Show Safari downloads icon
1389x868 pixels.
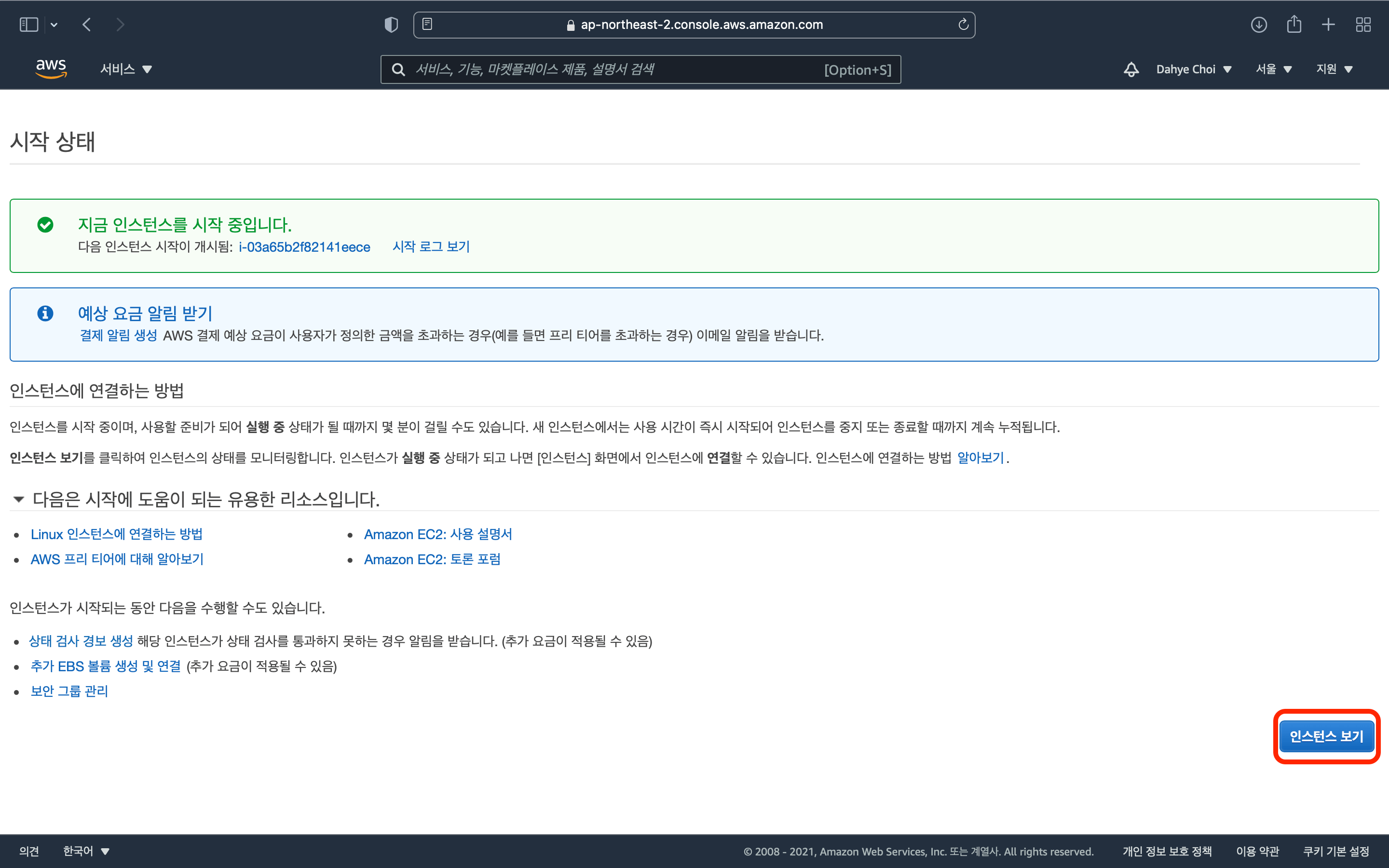[x=1259, y=25]
